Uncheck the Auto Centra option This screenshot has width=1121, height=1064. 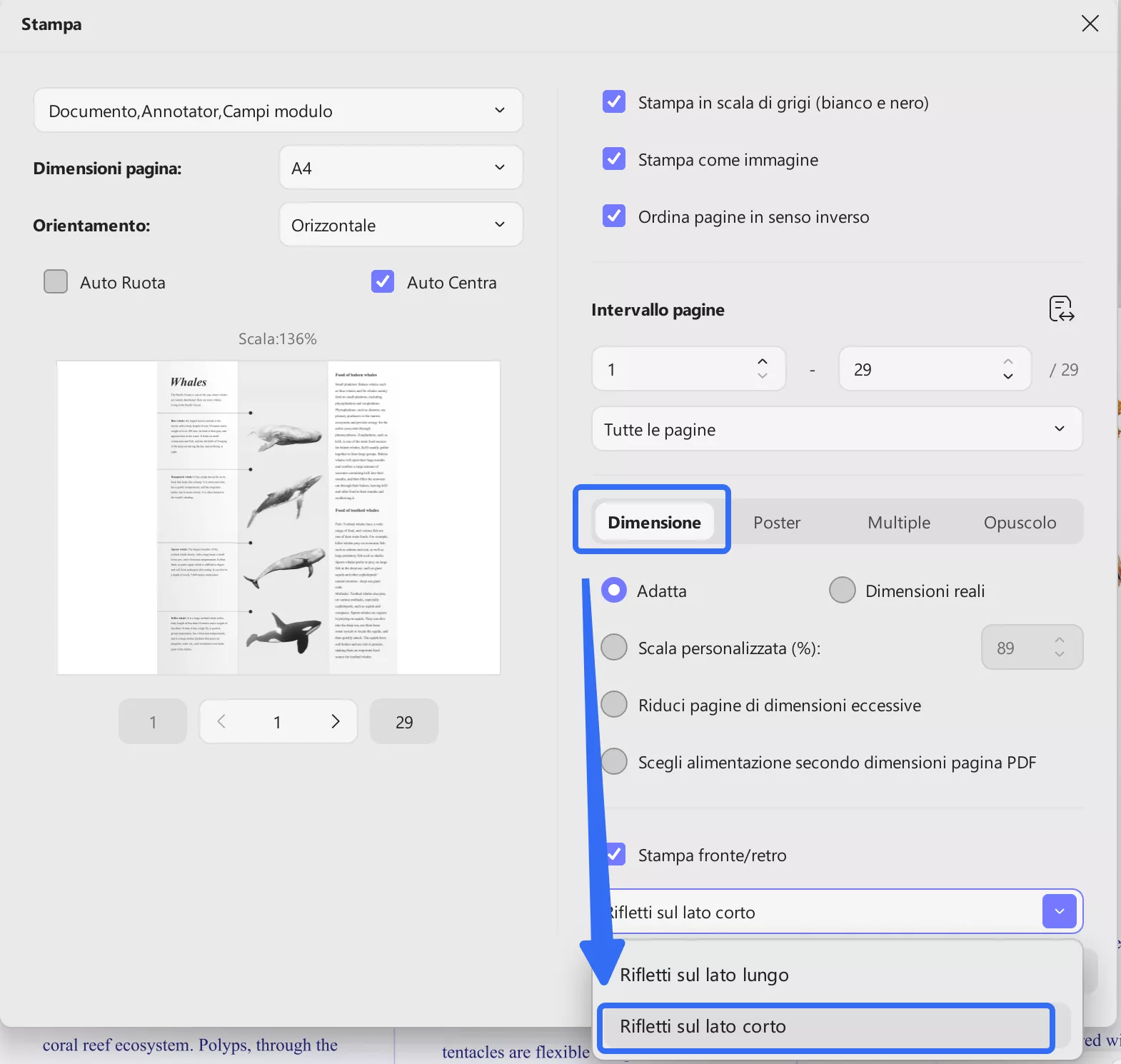pyautogui.click(x=383, y=281)
